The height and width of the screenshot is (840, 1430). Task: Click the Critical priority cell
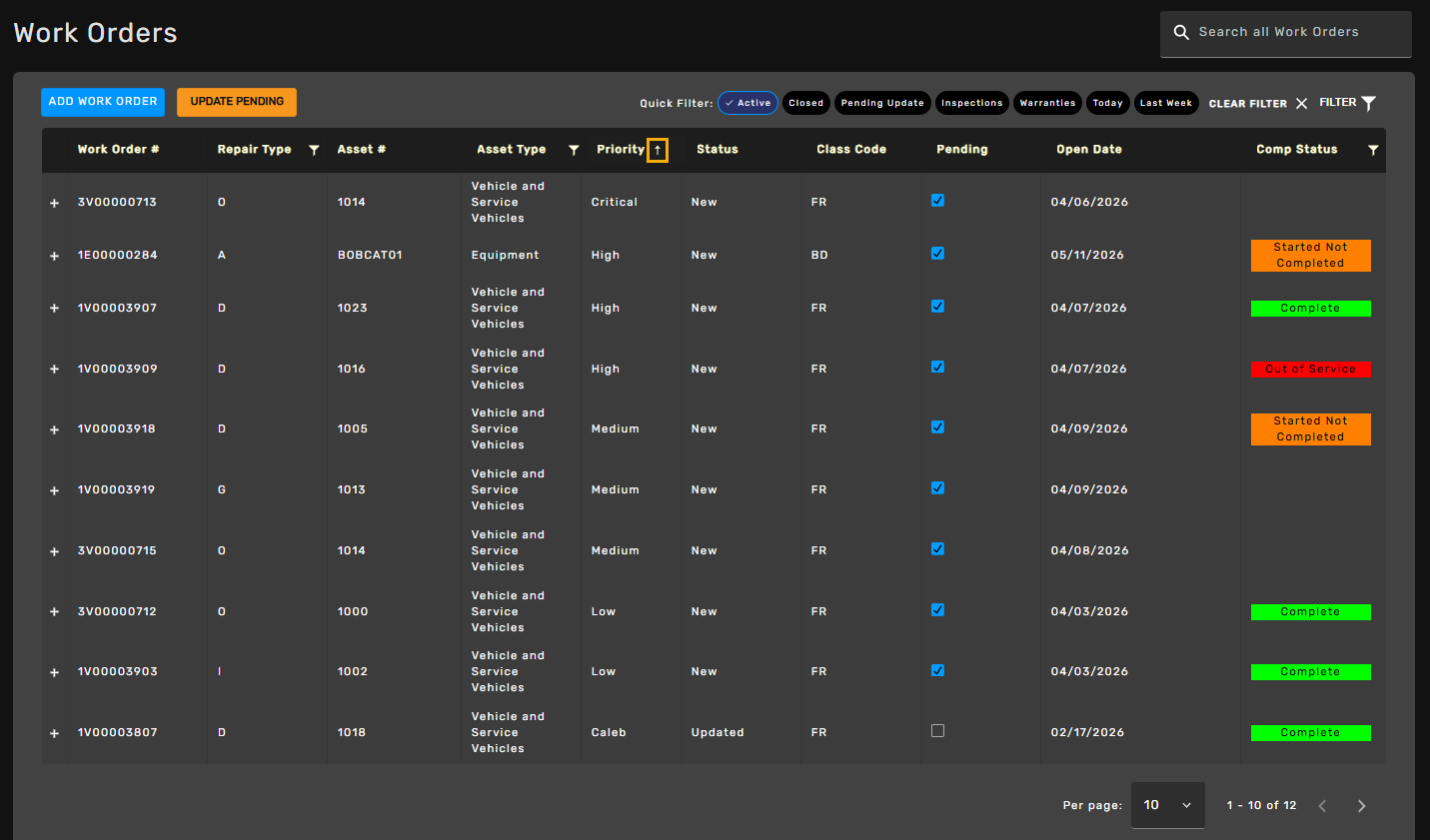pyautogui.click(x=615, y=203)
